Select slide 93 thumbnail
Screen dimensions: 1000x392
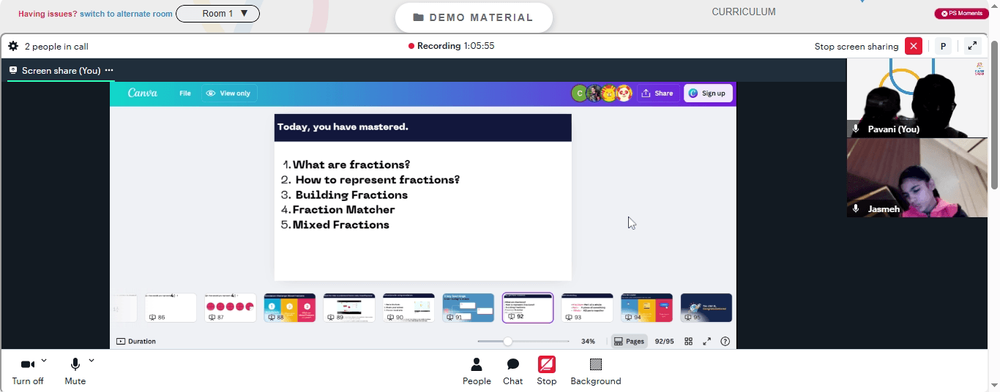click(587, 308)
